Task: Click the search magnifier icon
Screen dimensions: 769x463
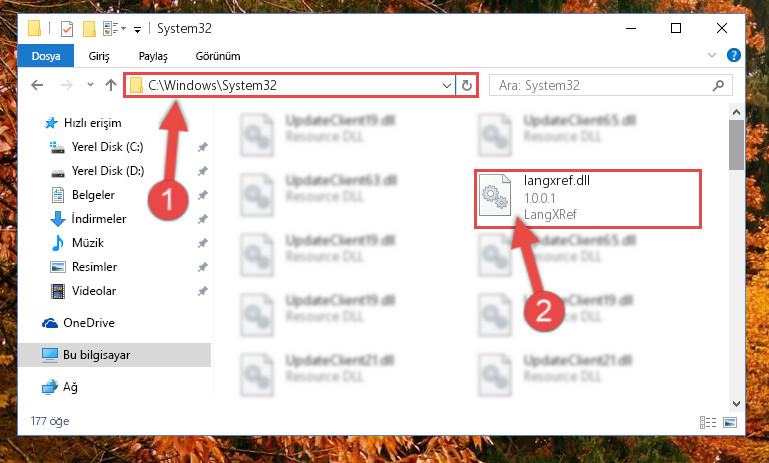Action: click(x=718, y=86)
